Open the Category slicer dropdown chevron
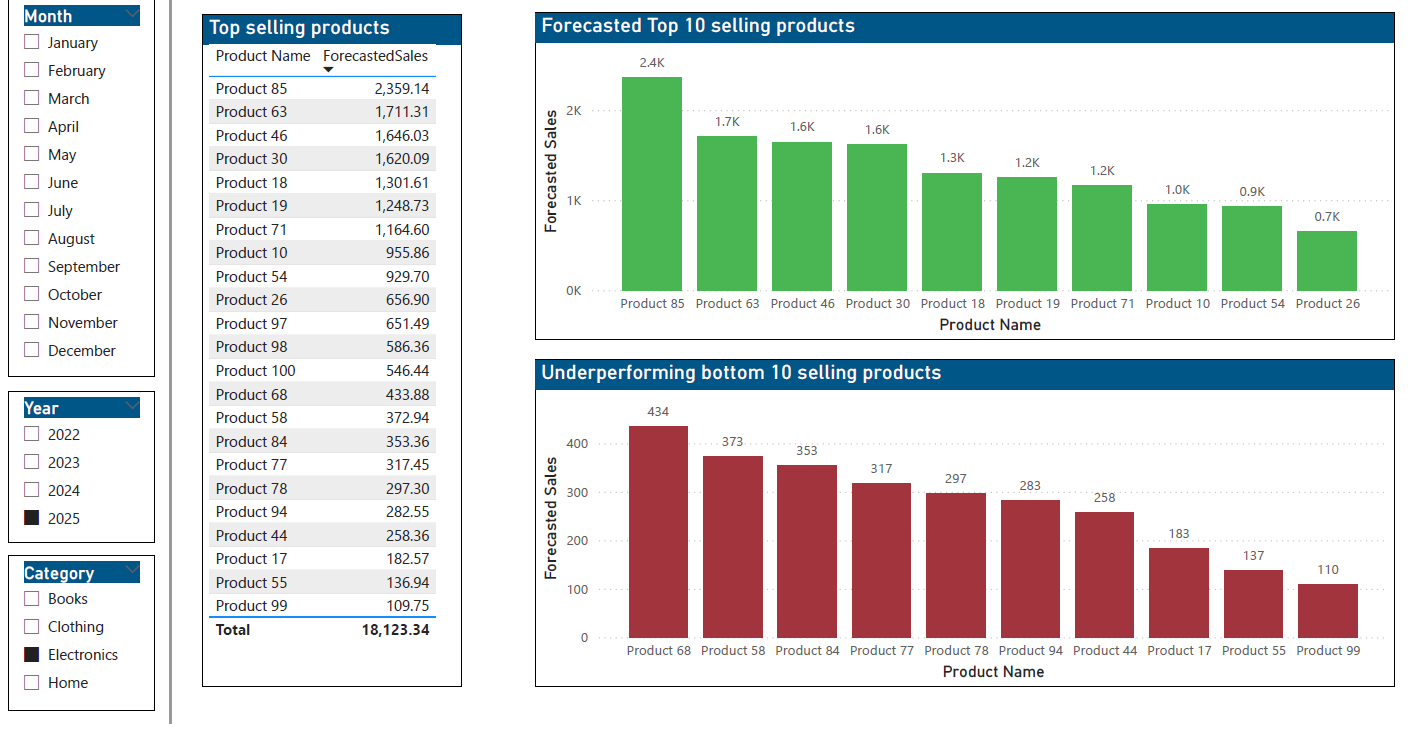Viewport: 1408px width, 733px height. click(133, 572)
